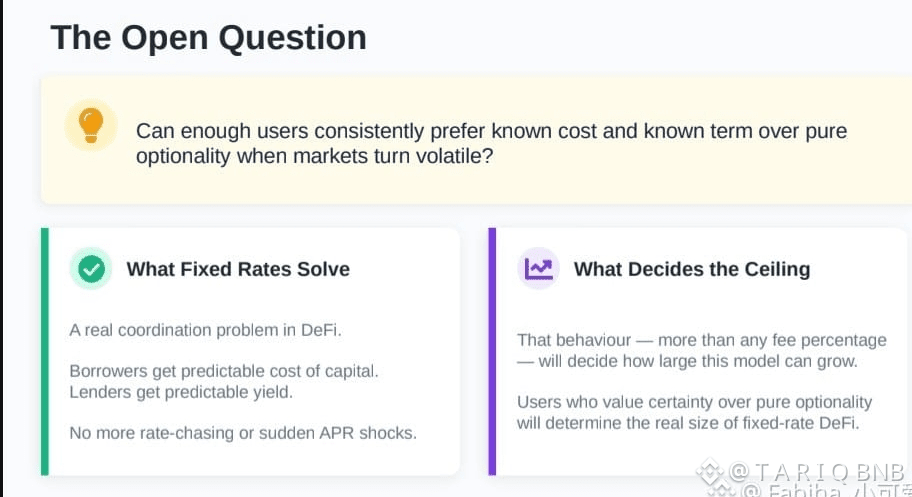Click the orange lightbulb icon
The image size is (912, 497).
pyautogui.click(x=91, y=125)
